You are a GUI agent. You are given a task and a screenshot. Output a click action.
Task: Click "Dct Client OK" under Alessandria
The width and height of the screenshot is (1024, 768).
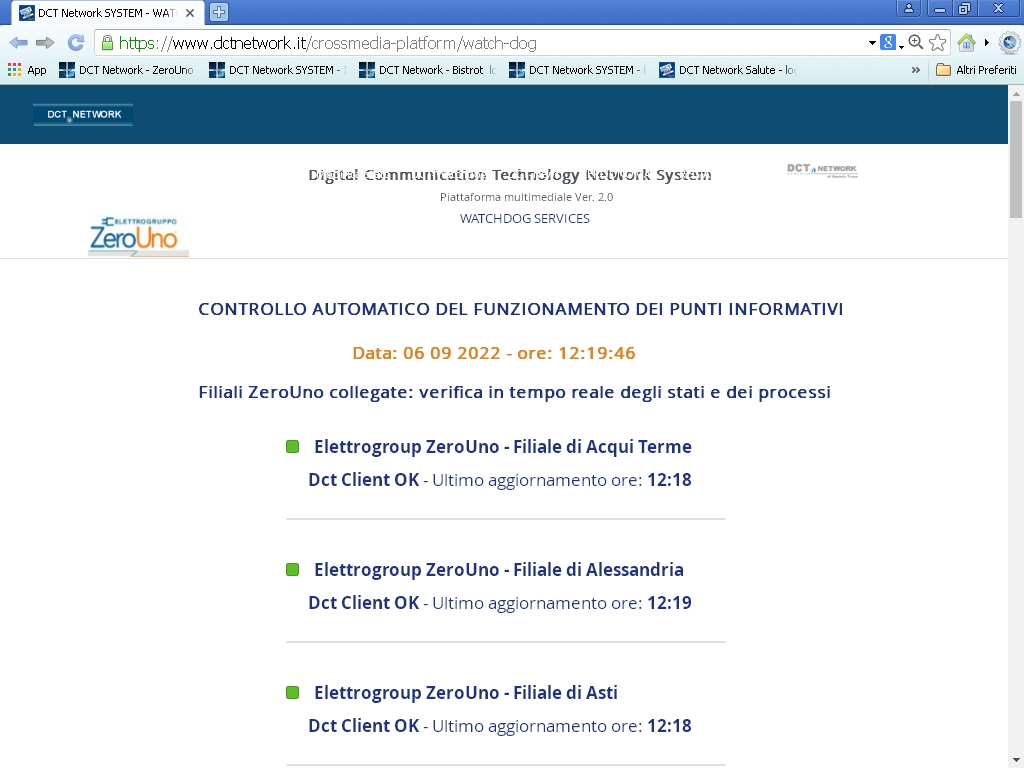tap(364, 603)
